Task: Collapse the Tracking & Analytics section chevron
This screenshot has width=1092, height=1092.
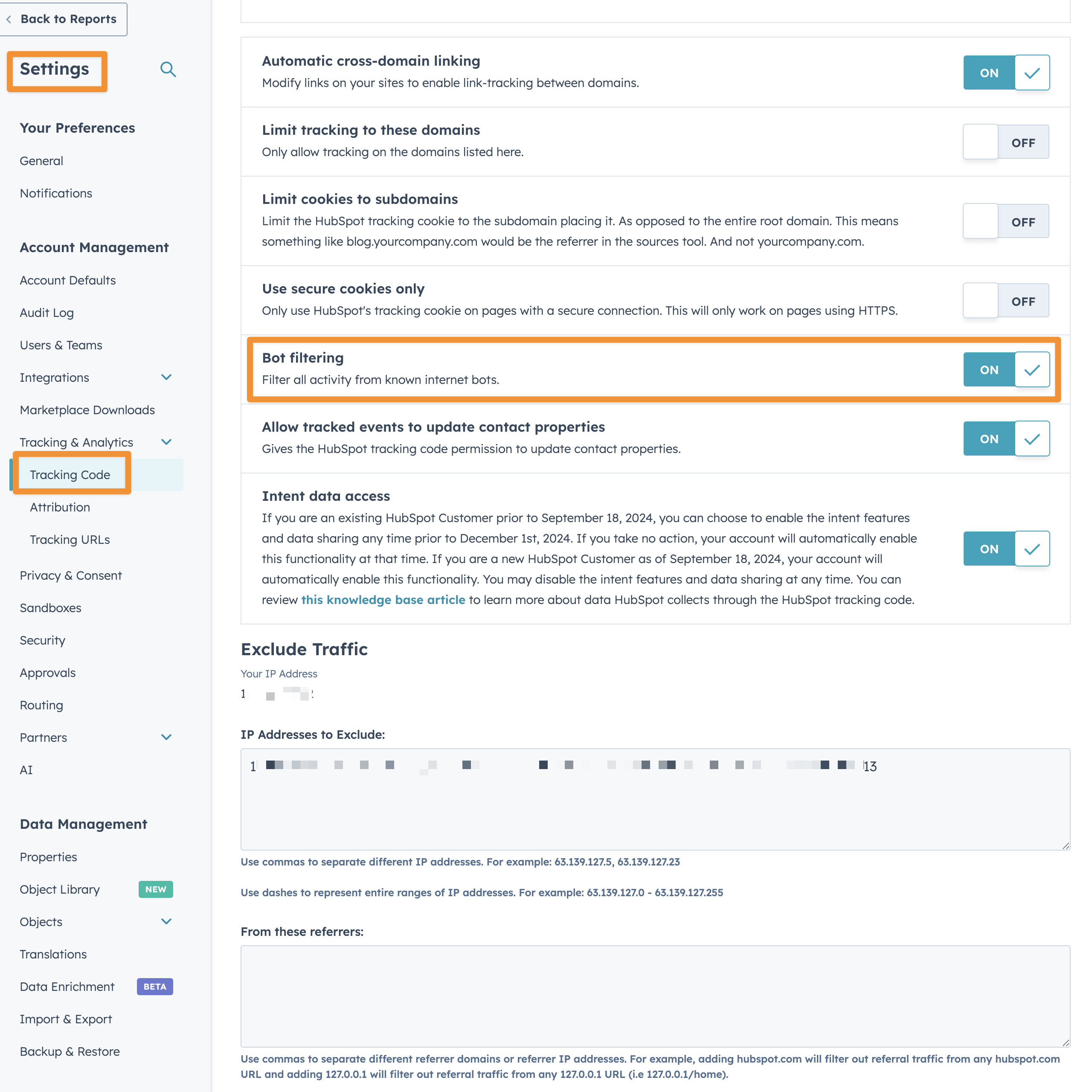Action: [166, 442]
